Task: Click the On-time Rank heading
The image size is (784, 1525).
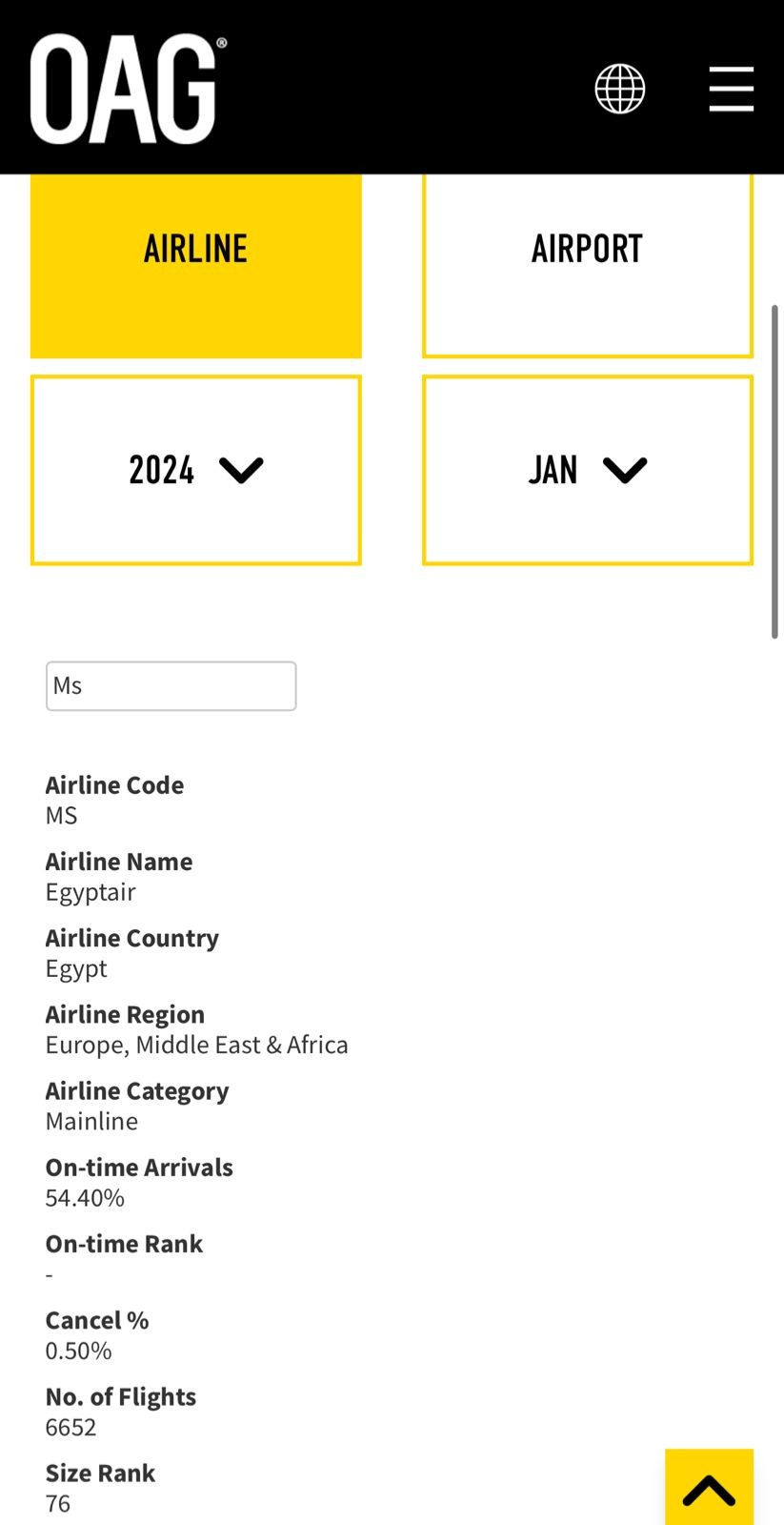Action: coord(124,1244)
